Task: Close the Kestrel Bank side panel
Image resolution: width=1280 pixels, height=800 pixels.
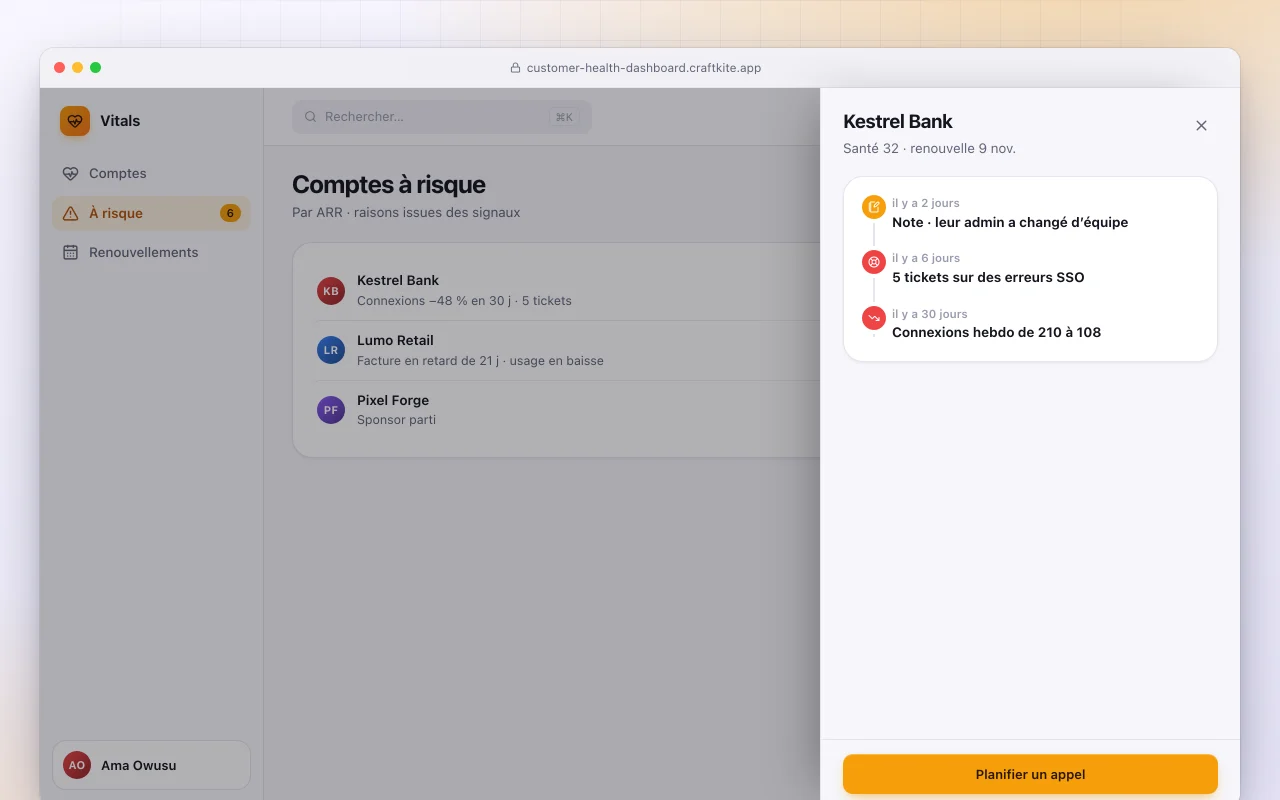Action: coord(1201,125)
